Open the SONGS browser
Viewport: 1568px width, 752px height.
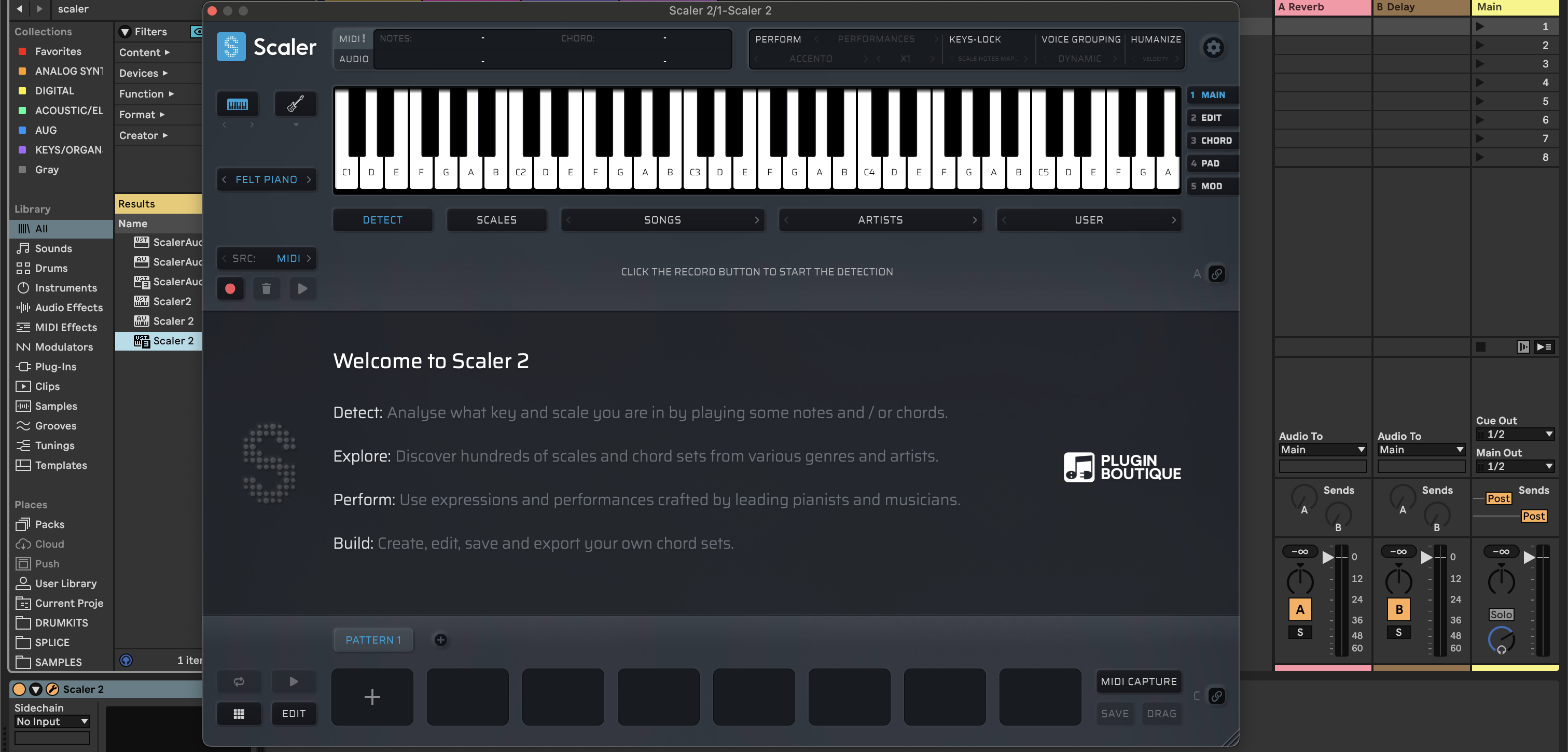pyautogui.click(x=662, y=220)
